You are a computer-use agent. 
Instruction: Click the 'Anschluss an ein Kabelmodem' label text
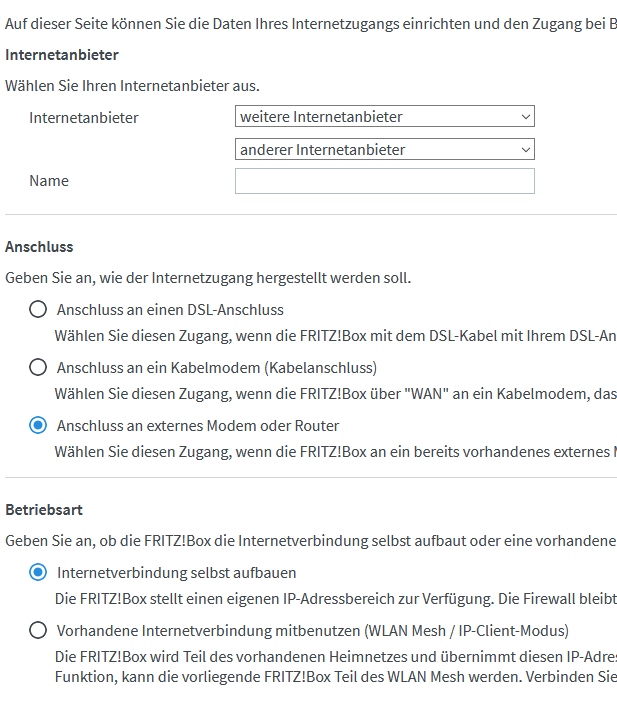tap(217, 368)
